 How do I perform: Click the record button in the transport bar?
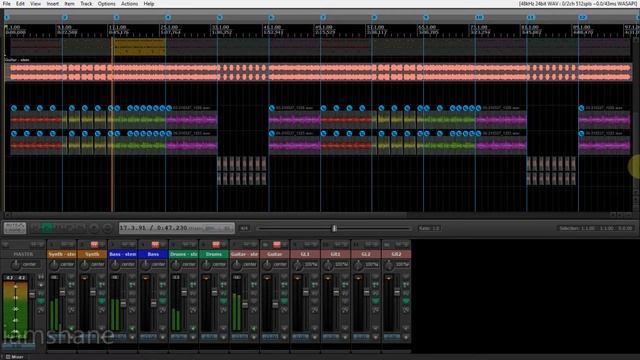[x=94, y=228]
